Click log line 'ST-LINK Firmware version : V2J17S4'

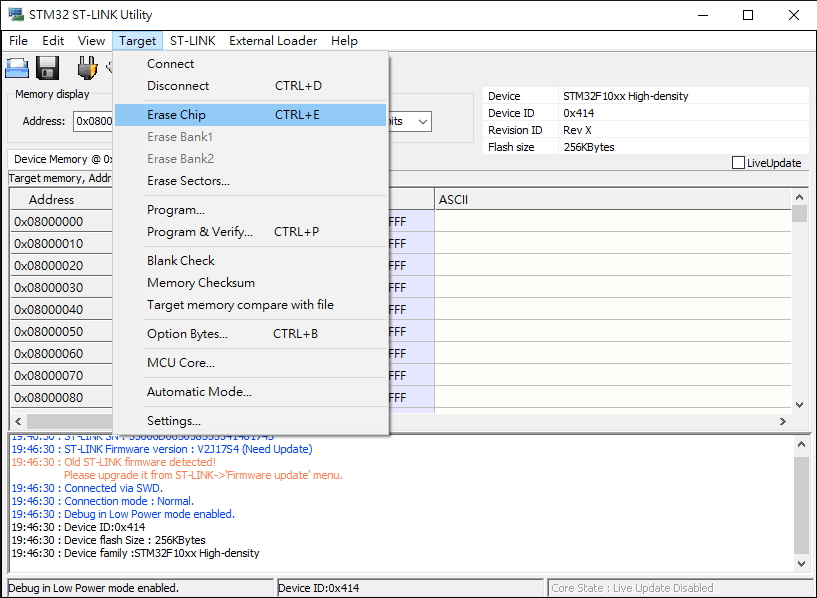162,450
